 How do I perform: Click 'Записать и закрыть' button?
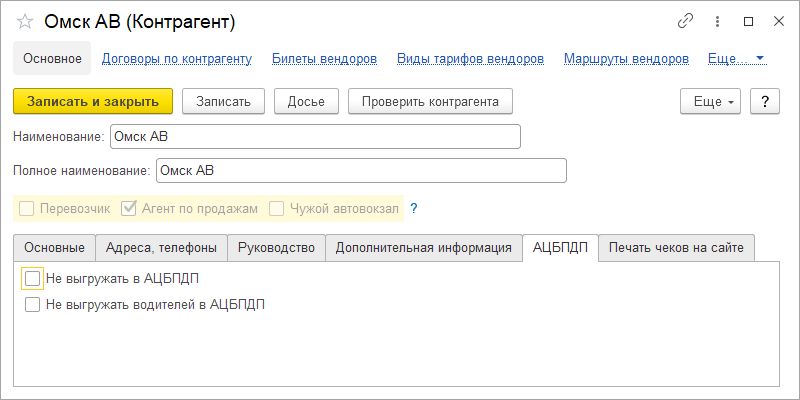coord(93,101)
